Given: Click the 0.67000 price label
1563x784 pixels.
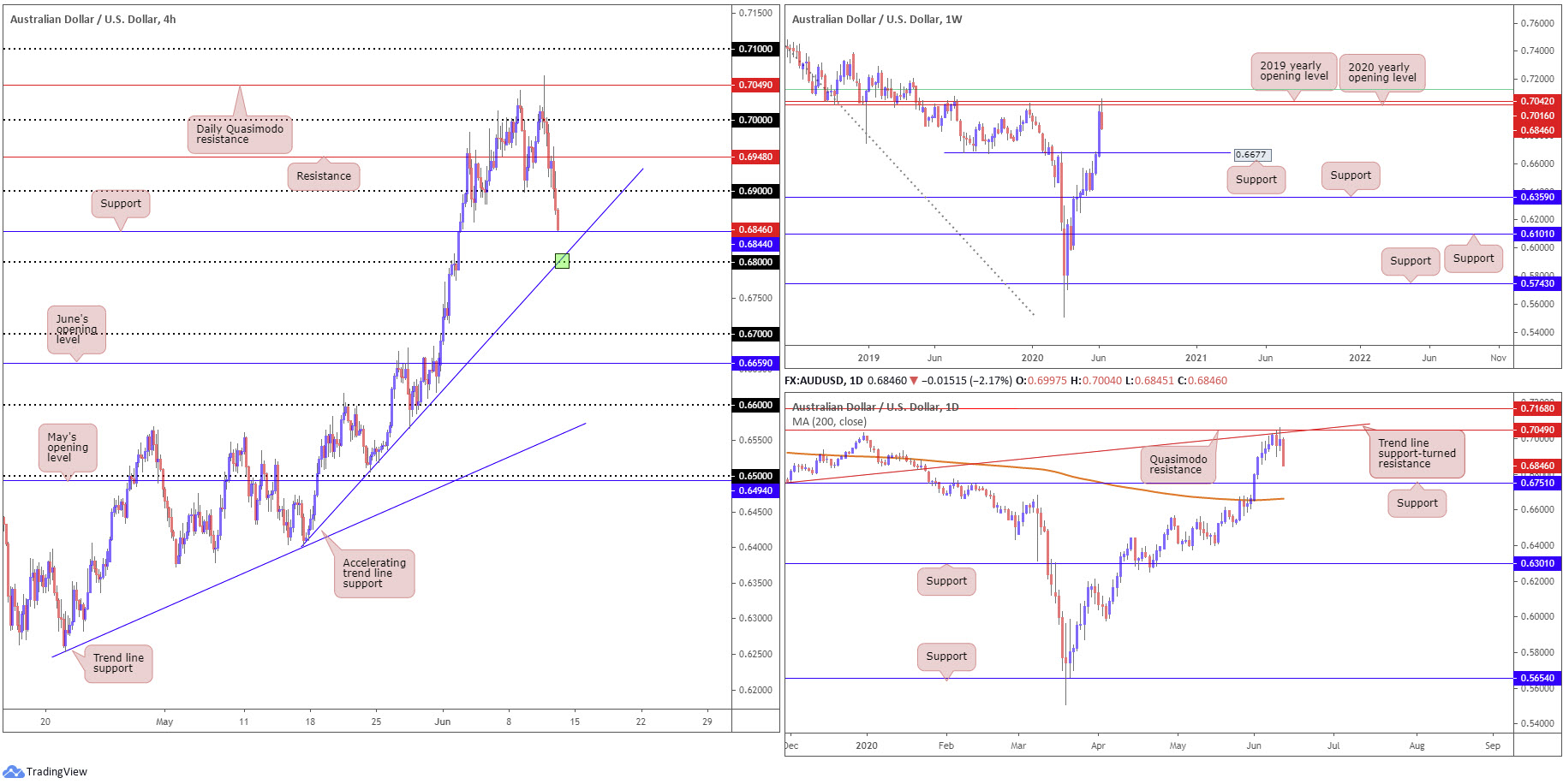Looking at the screenshot, I should click(x=755, y=334).
